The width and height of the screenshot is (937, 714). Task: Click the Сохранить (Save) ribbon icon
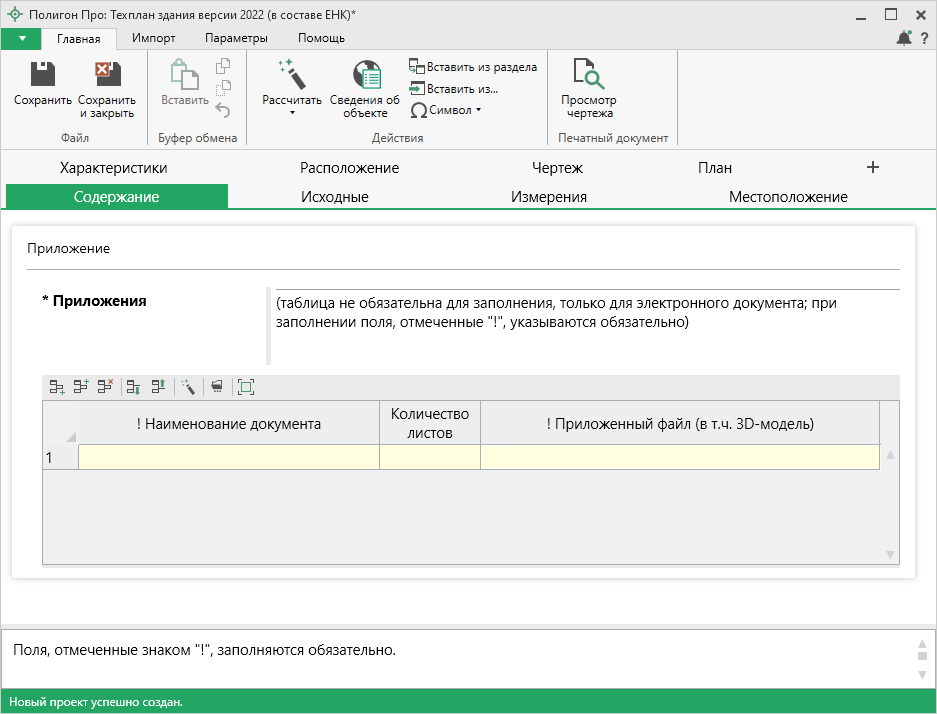coord(42,84)
